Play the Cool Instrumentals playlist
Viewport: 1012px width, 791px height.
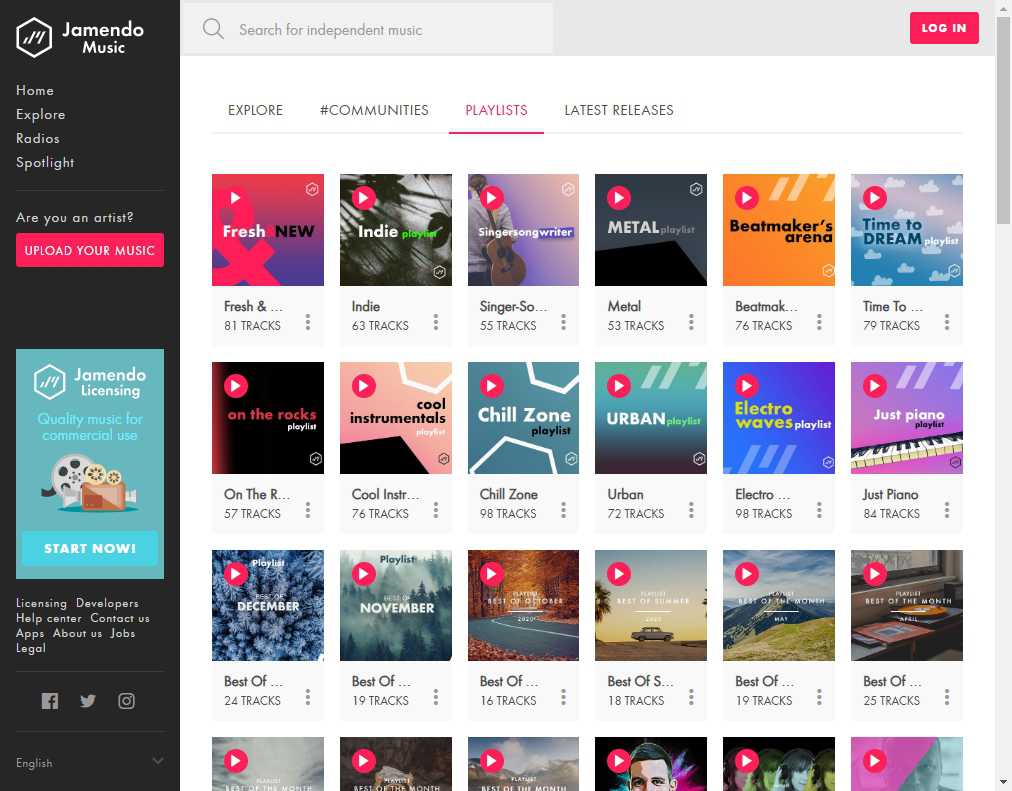(363, 386)
